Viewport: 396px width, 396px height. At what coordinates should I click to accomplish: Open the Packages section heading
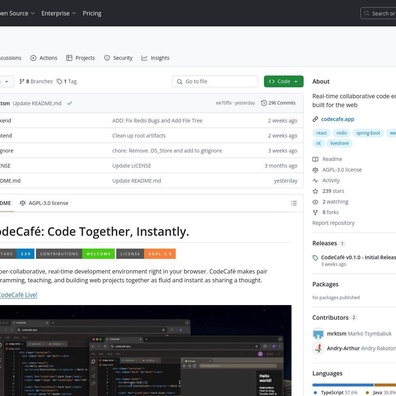325,284
